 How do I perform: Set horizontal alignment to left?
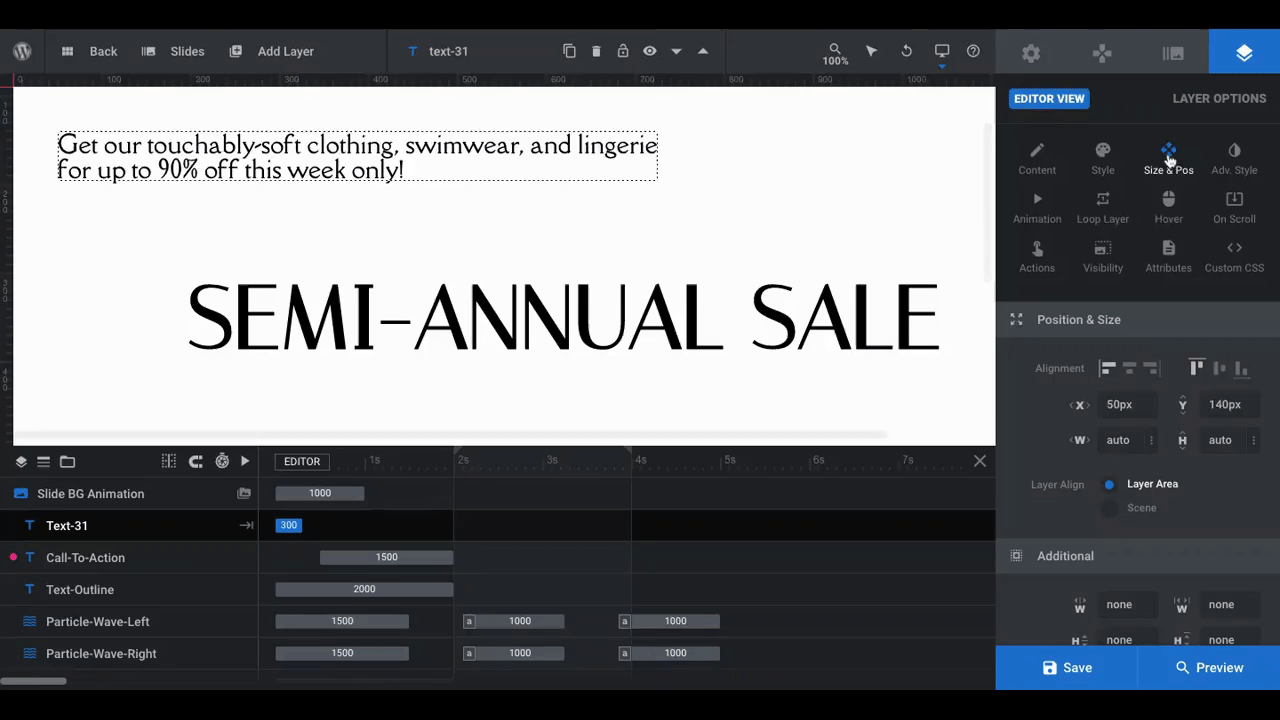point(1107,369)
